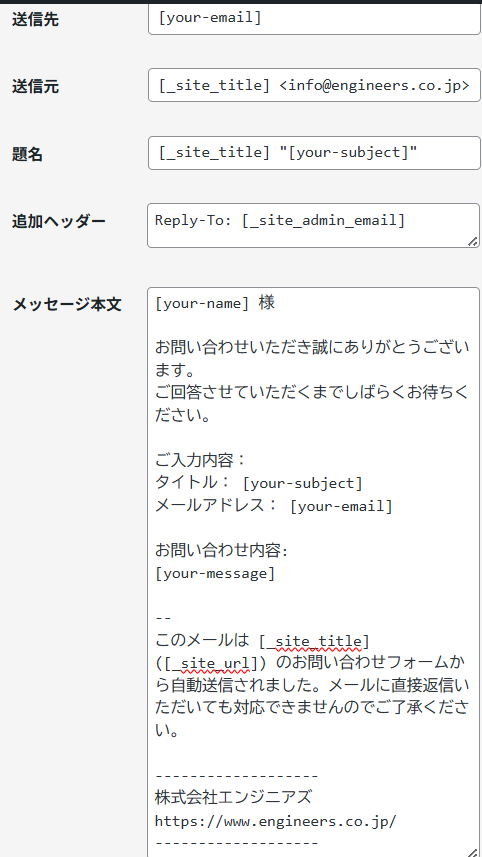The height and width of the screenshot is (857, 482).
Task: Click the 題名 subject input field
Action: point(314,153)
